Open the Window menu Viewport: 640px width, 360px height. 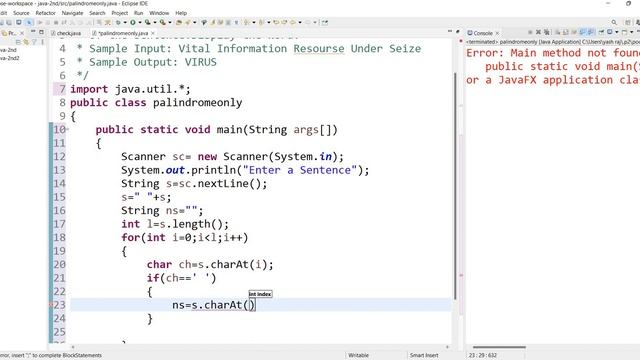(159, 13)
